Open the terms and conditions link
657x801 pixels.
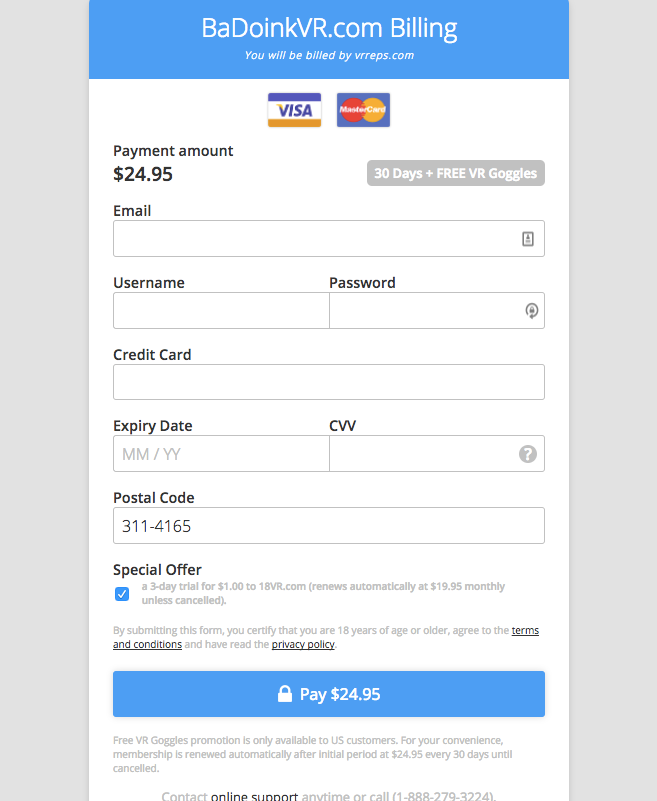326,637
